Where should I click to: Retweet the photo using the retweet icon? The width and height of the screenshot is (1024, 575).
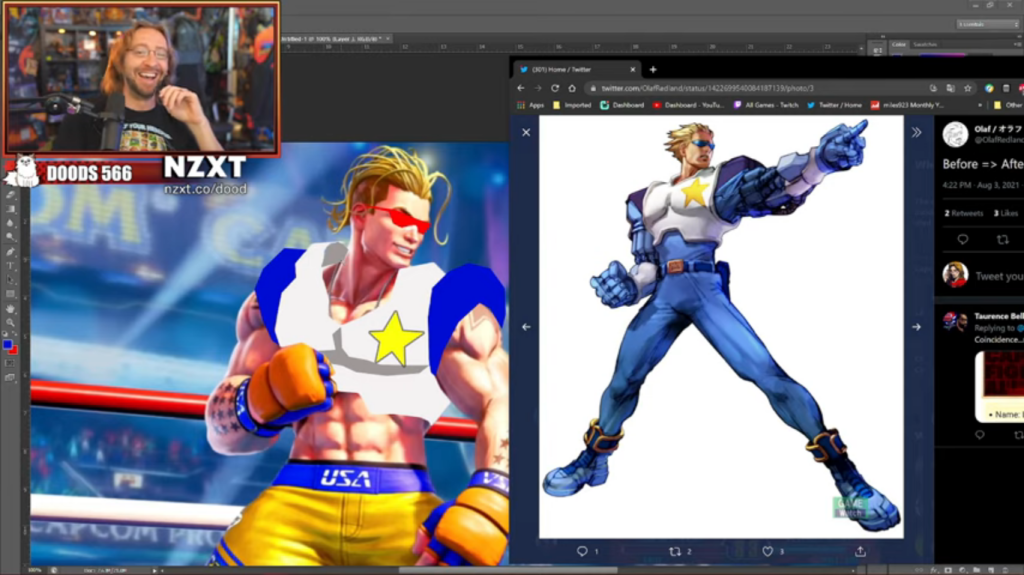point(675,551)
